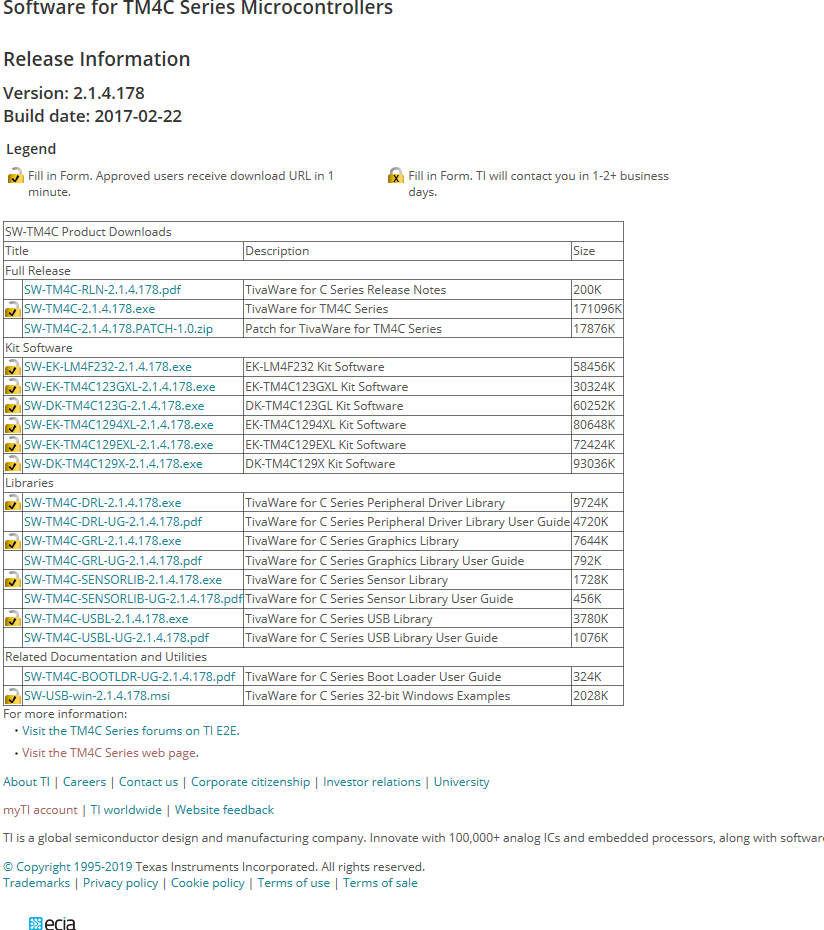The height and width of the screenshot is (930, 824).
Task: Download SW-EK-LM4F232-2.1.4.178.exe kit software
Action: (107, 367)
